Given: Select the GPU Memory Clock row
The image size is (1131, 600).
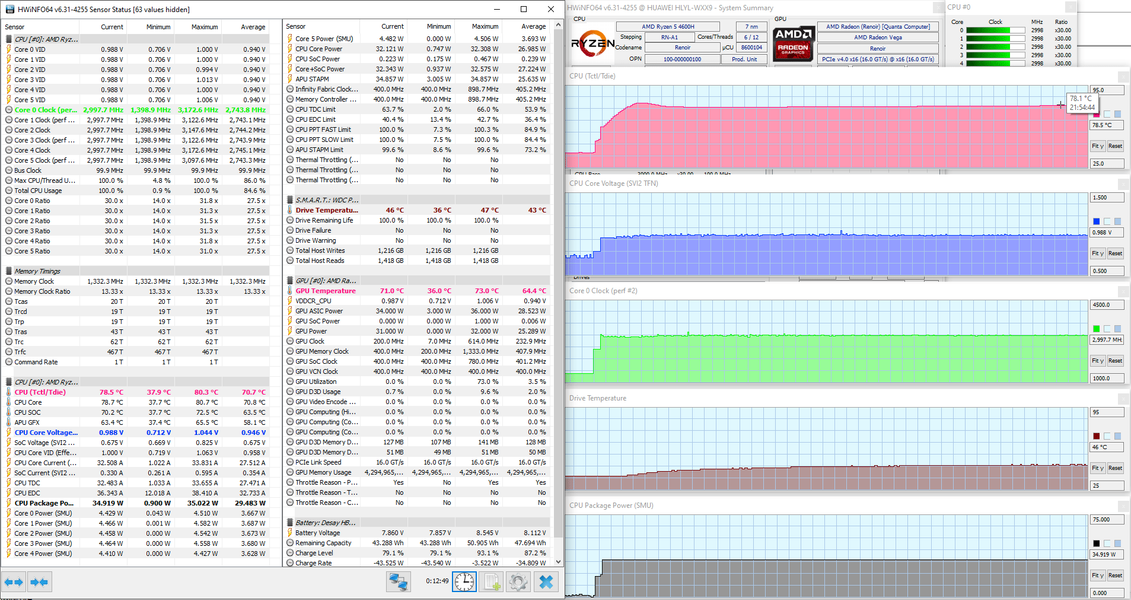Looking at the screenshot, I should pyautogui.click(x=418, y=352).
